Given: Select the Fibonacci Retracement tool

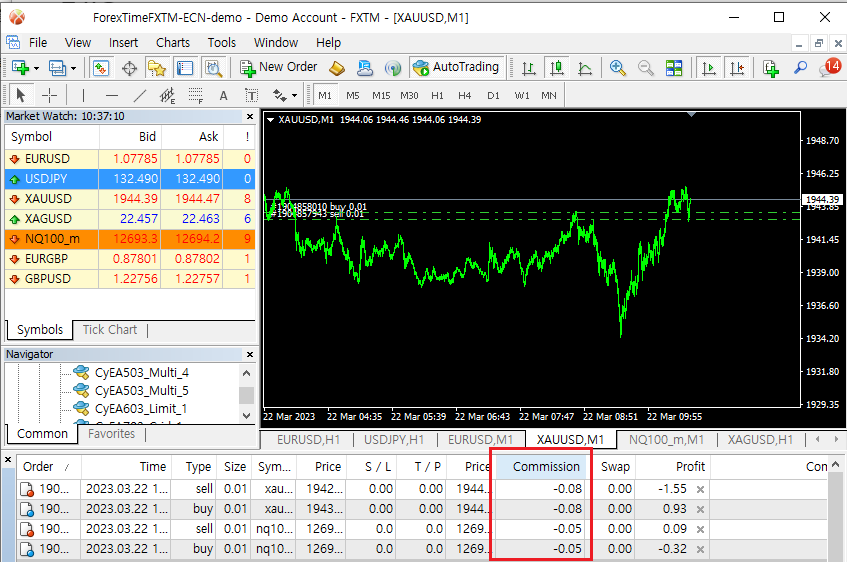Looking at the screenshot, I should point(196,96).
